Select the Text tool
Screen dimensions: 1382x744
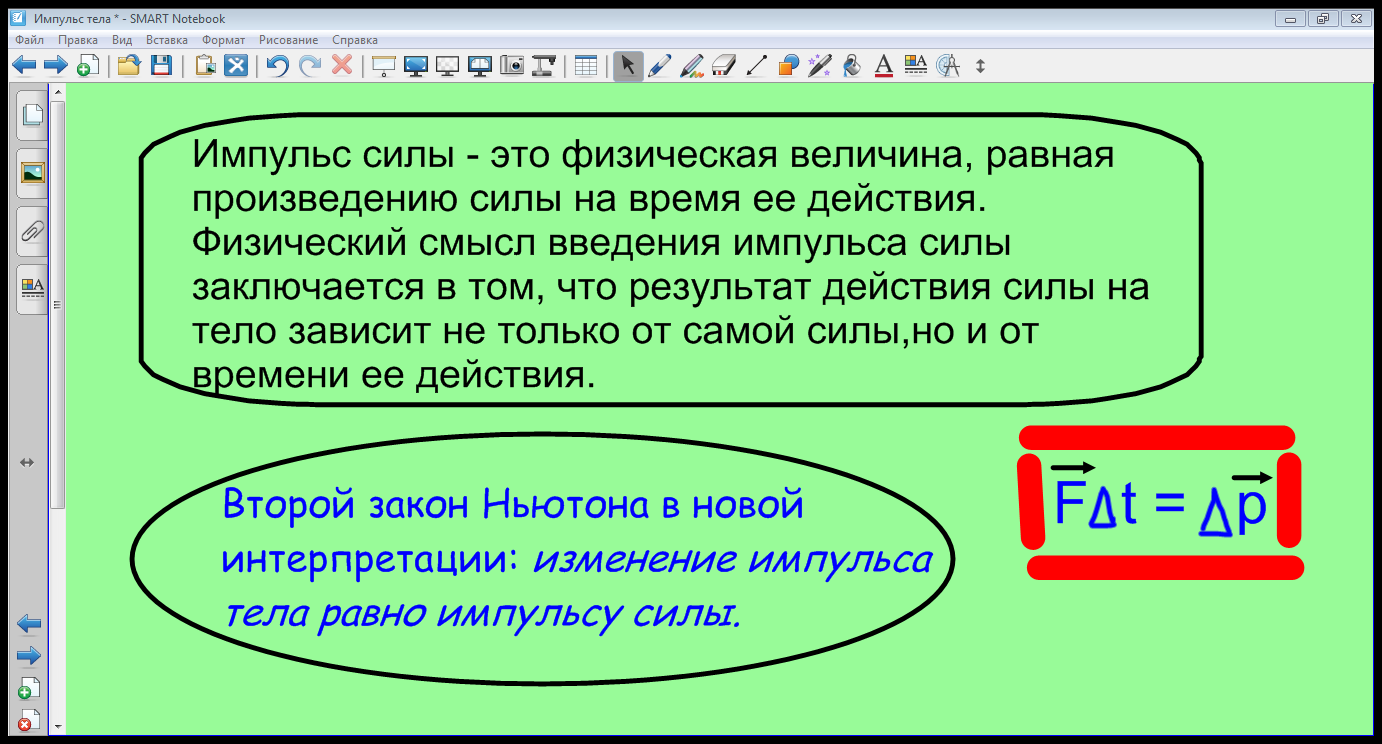883,66
